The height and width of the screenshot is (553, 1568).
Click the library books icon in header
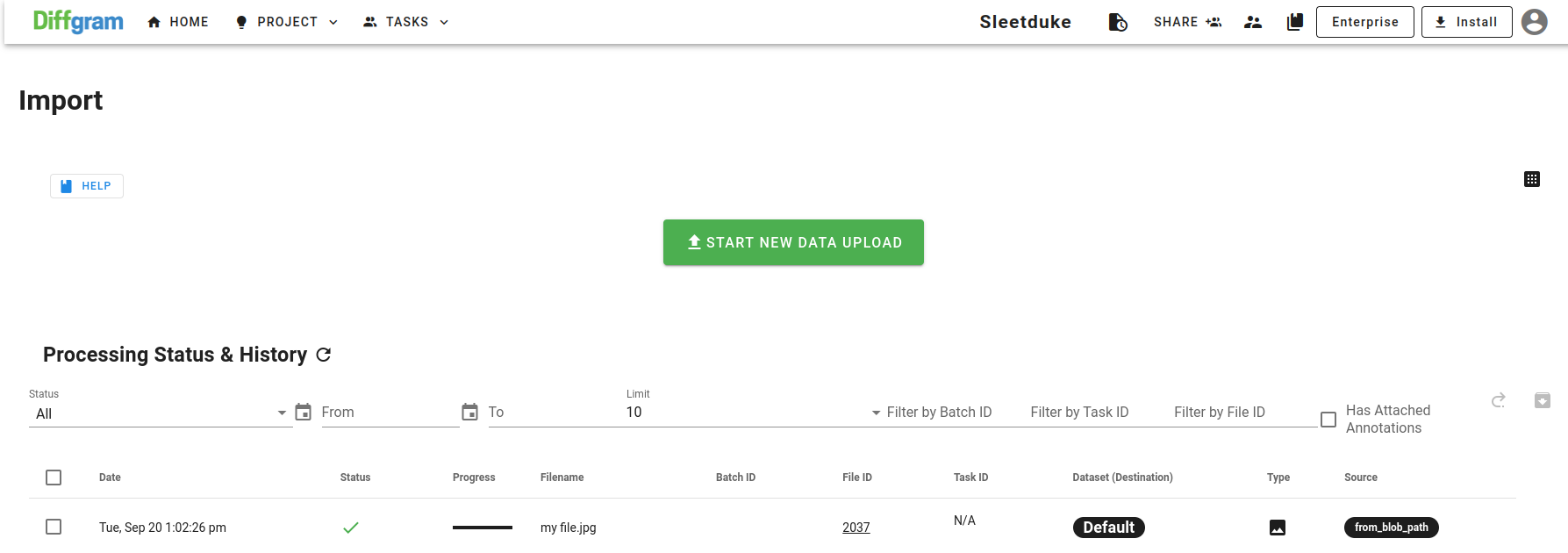[1294, 22]
